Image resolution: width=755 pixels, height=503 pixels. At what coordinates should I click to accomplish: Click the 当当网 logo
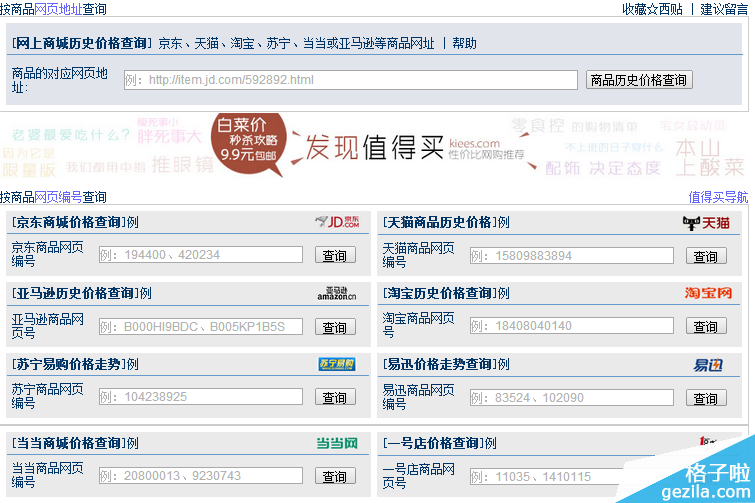click(x=337, y=443)
